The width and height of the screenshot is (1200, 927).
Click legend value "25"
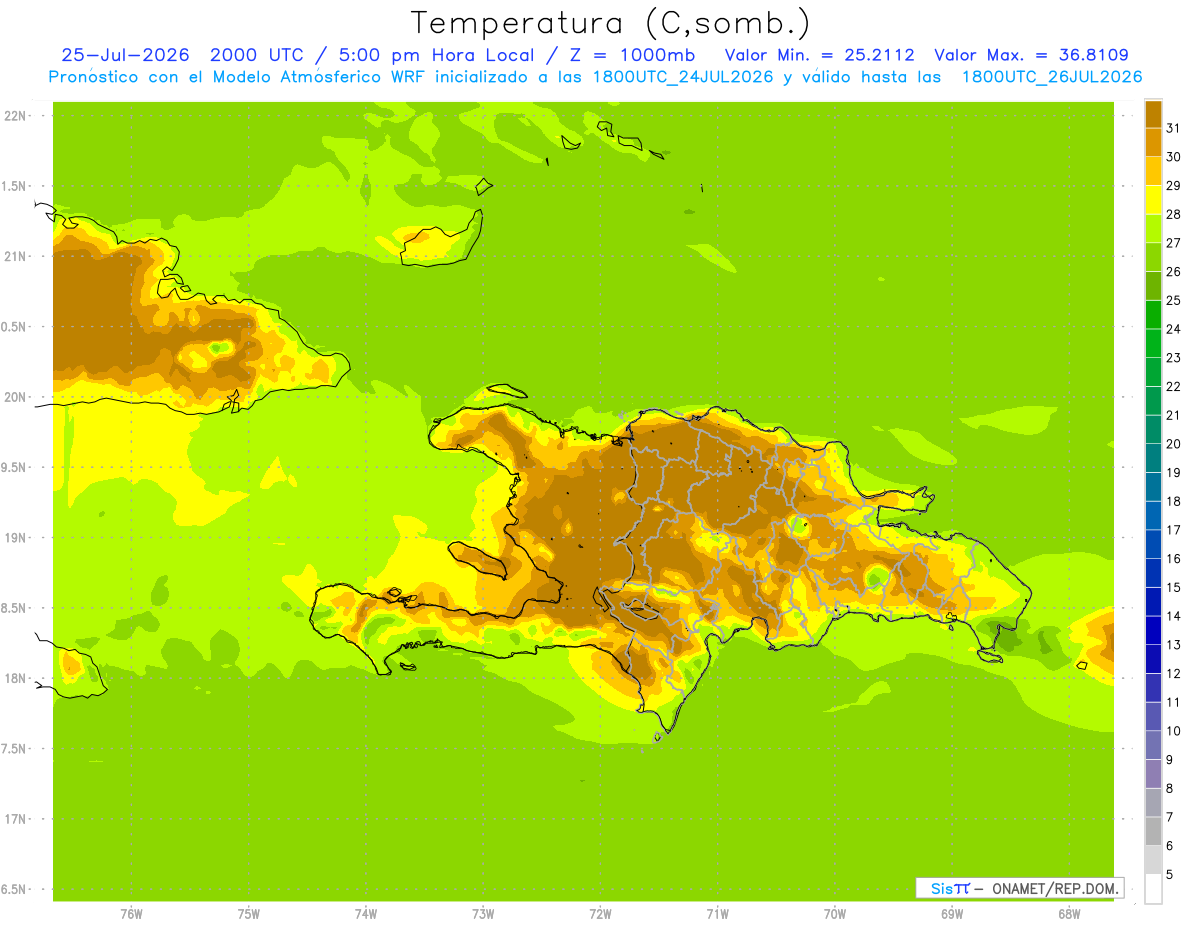point(1173,300)
